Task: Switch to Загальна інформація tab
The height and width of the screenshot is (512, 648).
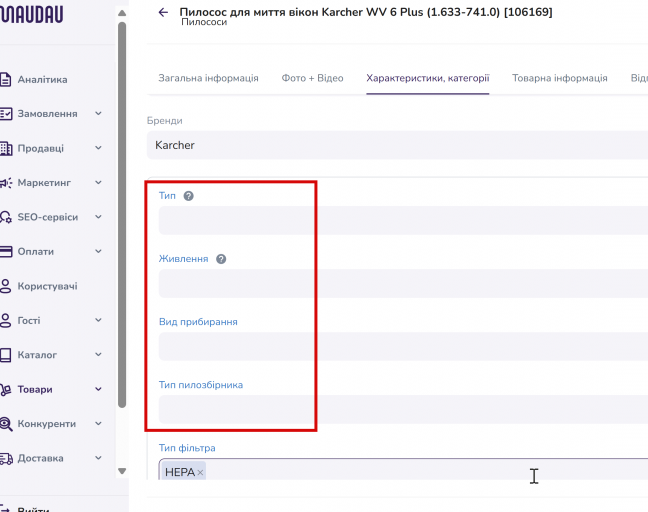Action: click(x=208, y=78)
